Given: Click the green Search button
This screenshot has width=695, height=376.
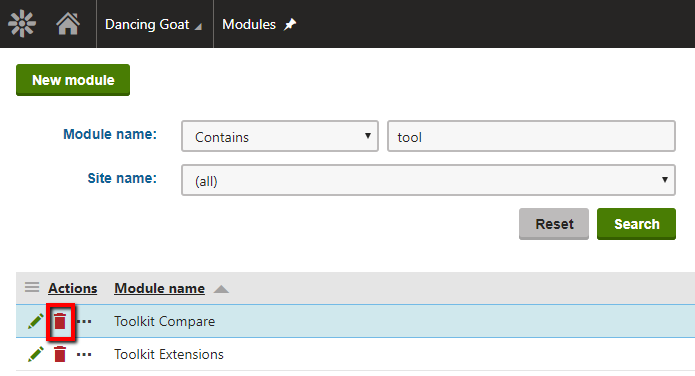Looking at the screenshot, I should pyautogui.click(x=636, y=224).
